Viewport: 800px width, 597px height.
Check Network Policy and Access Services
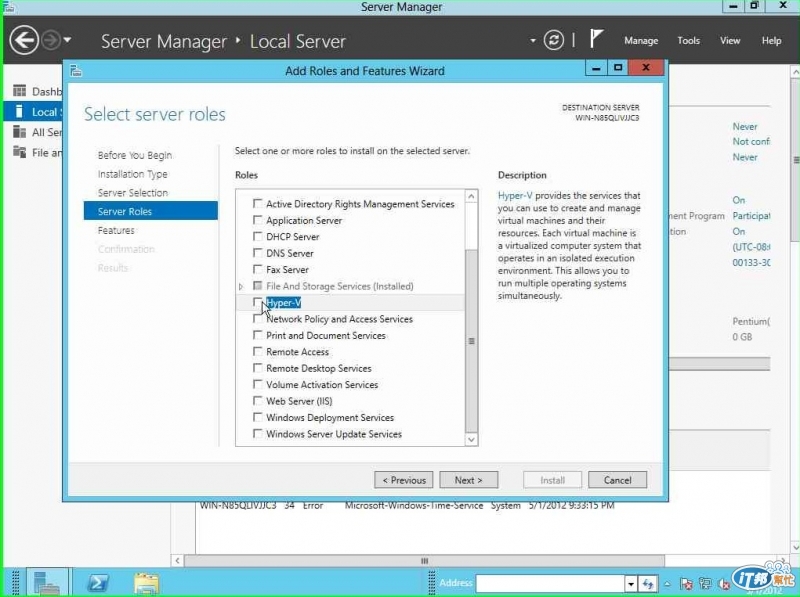coord(258,318)
